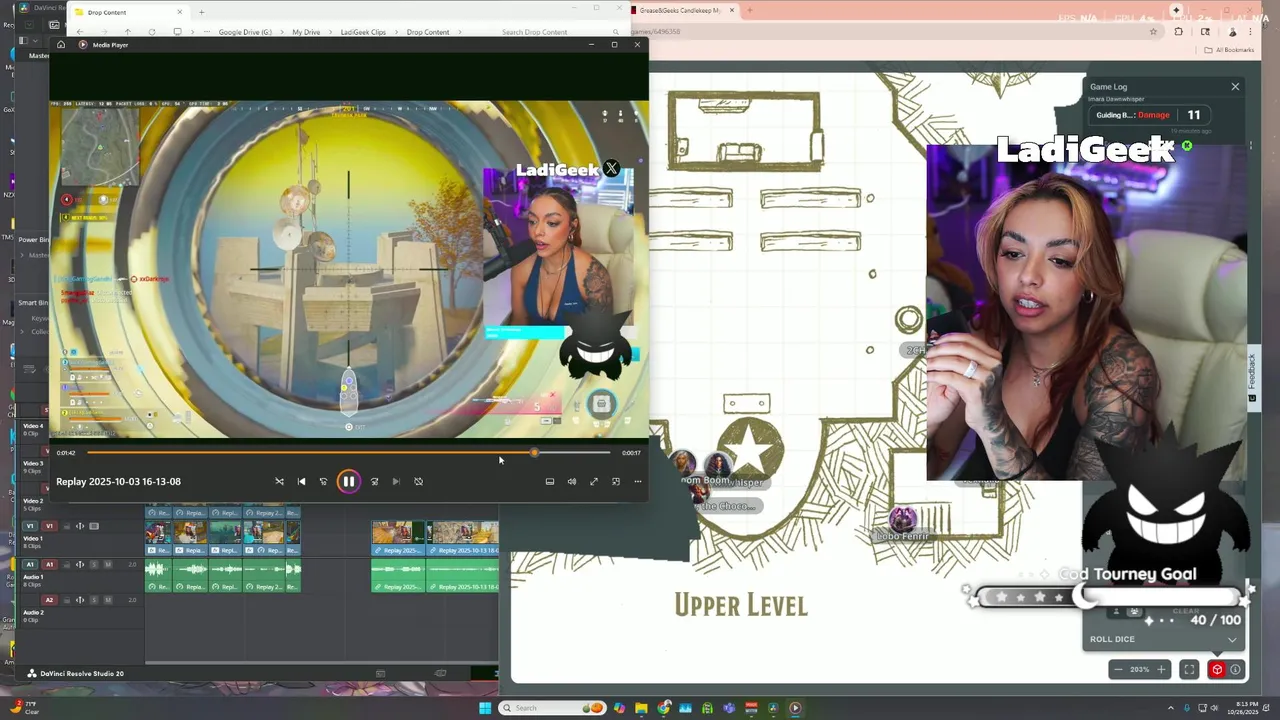Open Media Player volume control

(571, 481)
